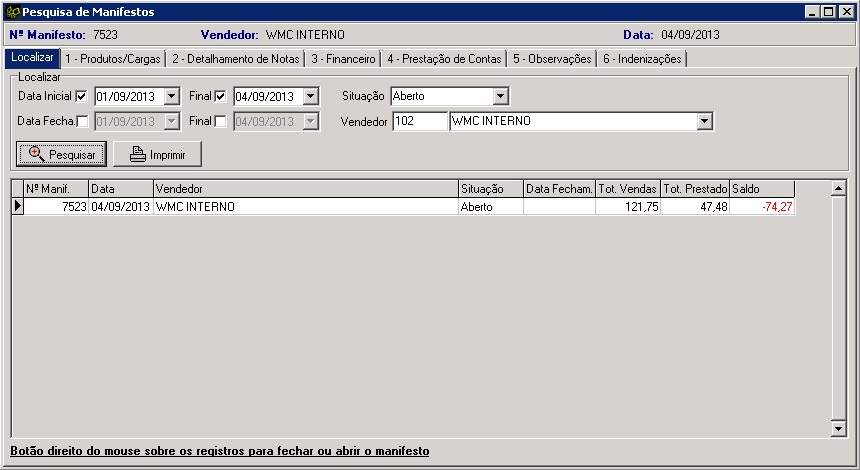860x470 pixels.
Task: Open the 6 - Indenizações tab
Action: 641,59
